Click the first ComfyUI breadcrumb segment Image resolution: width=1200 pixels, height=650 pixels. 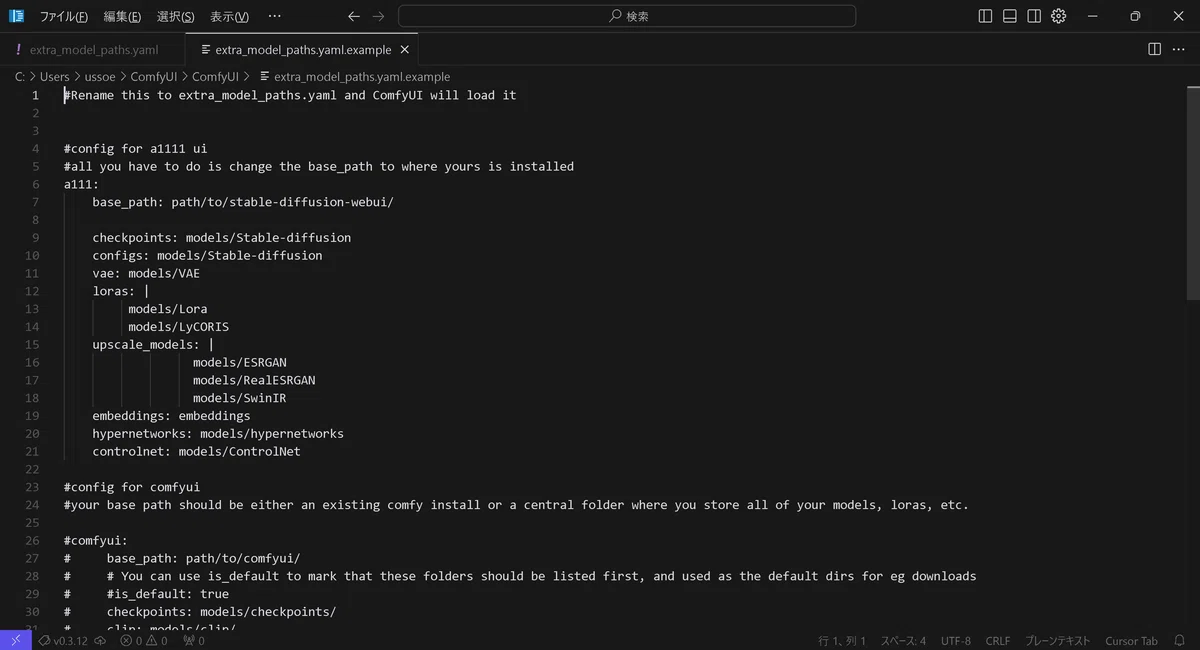pos(154,77)
